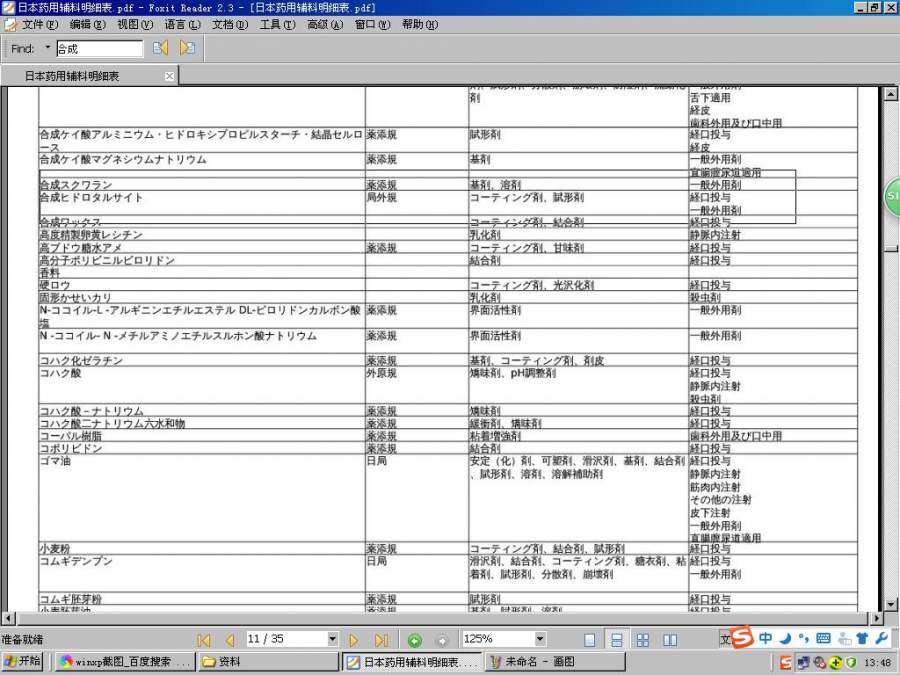The width and height of the screenshot is (900, 675).
Task: Click the Windows 开始 start button
Action: click(22, 662)
